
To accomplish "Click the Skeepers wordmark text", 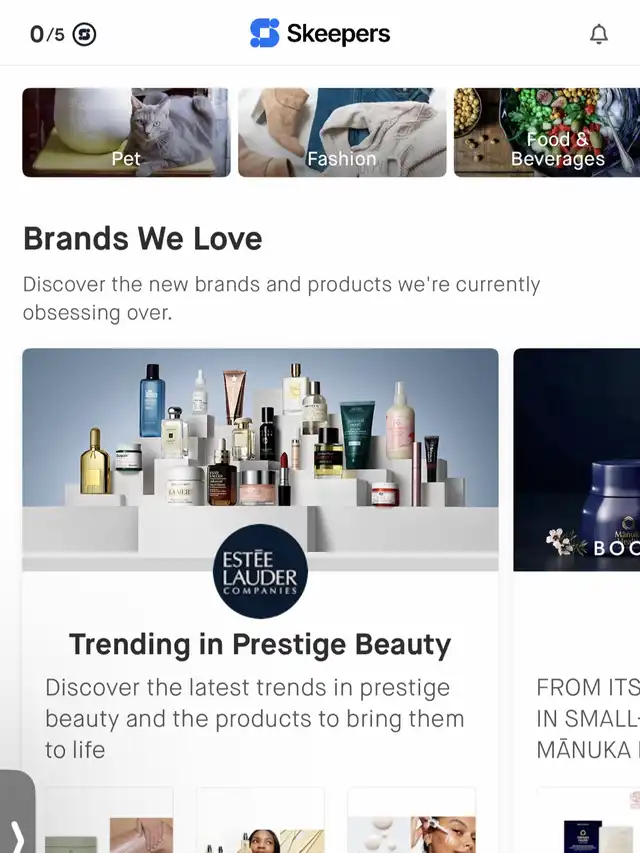I will [339, 34].
